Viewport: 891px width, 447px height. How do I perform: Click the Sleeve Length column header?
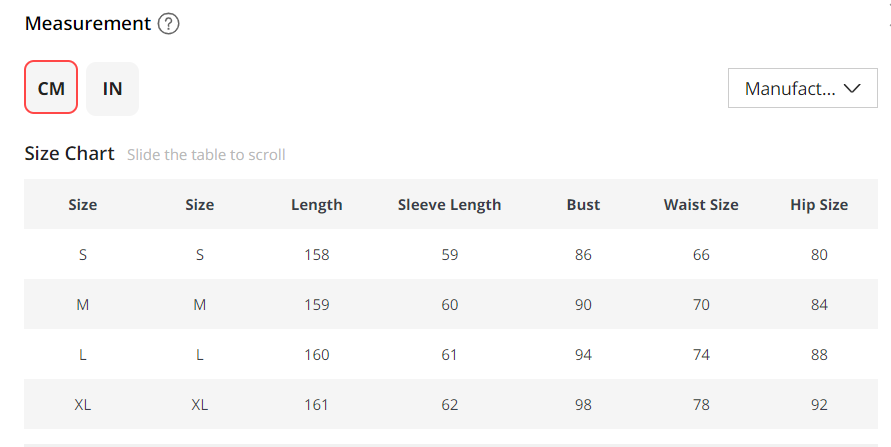[x=449, y=205]
